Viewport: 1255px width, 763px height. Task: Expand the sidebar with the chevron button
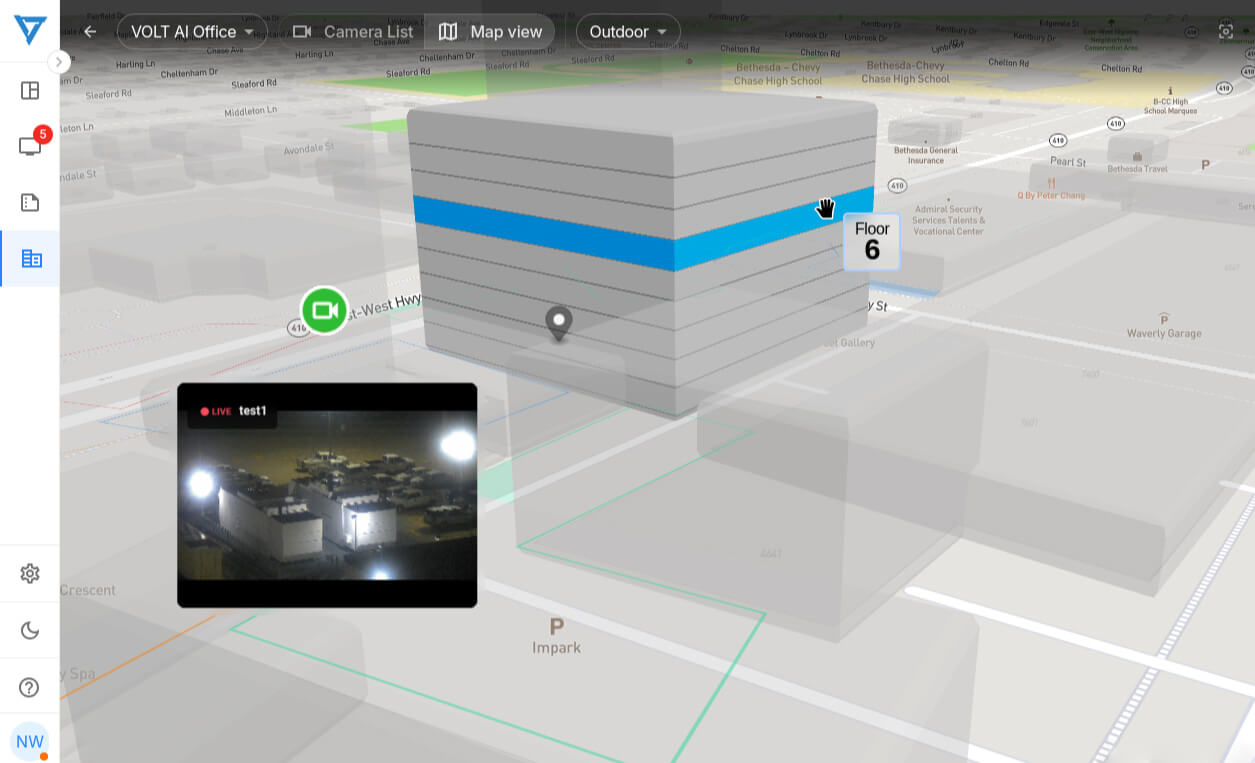pos(59,62)
